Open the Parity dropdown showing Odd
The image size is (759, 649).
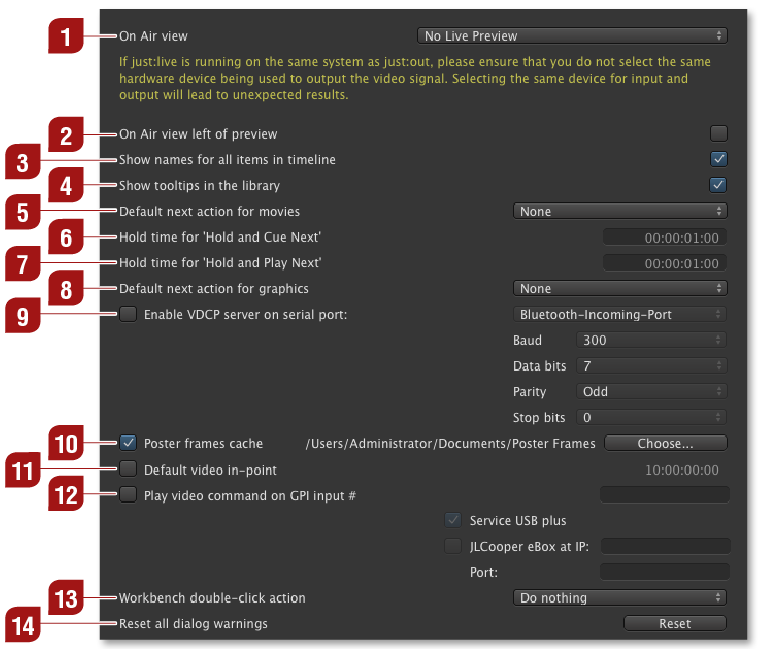click(652, 392)
